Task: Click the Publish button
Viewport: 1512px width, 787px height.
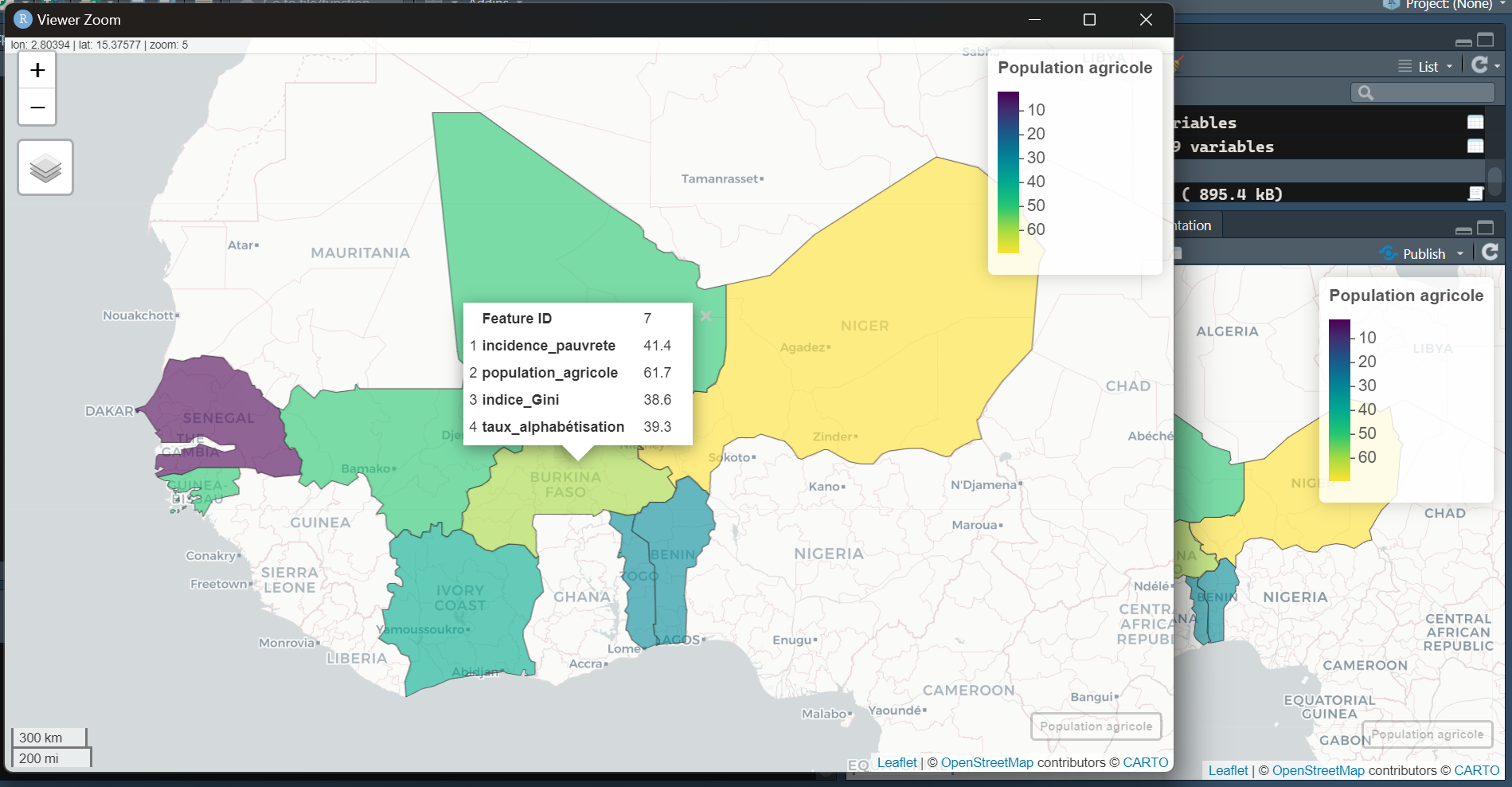Action: pyautogui.click(x=1413, y=254)
